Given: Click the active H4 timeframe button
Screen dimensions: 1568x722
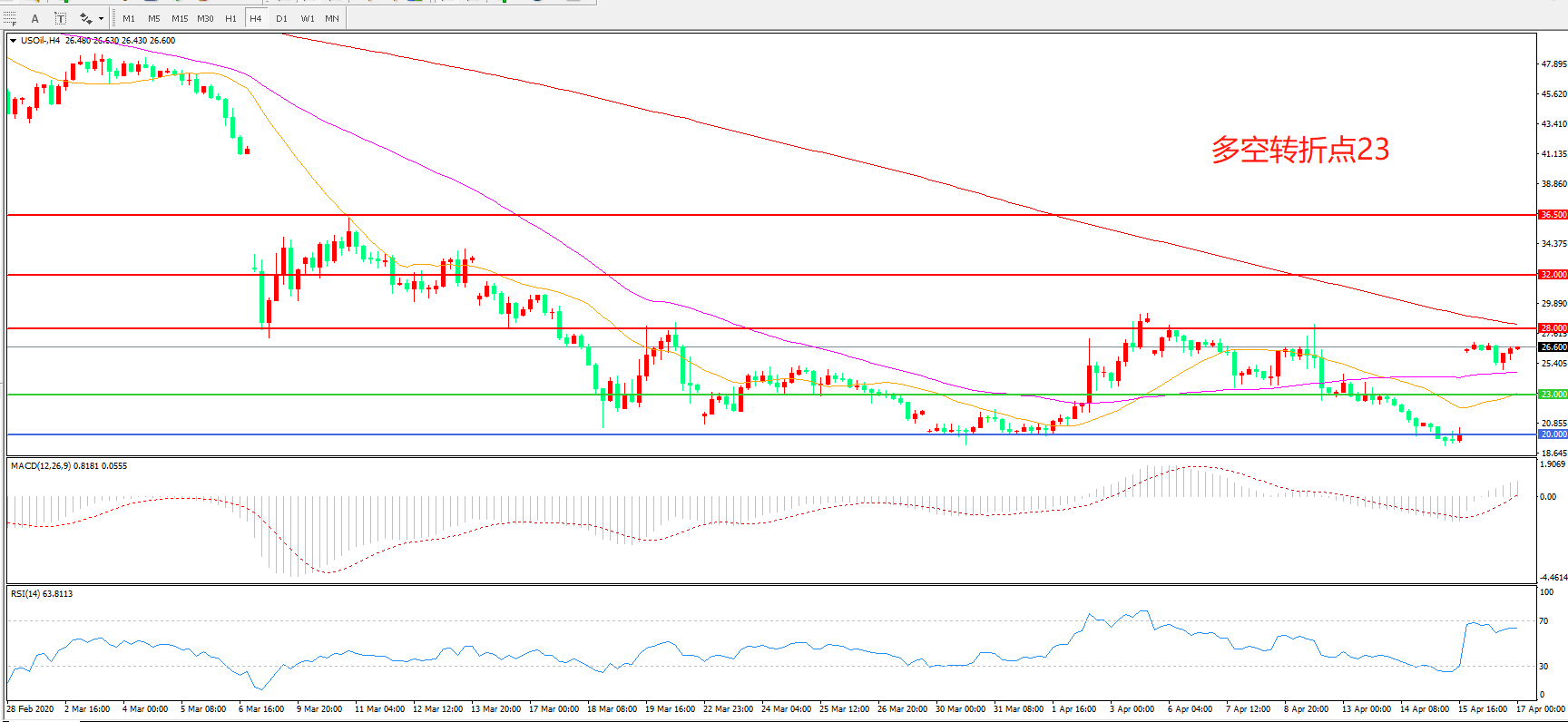Looking at the screenshot, I should (256, 18).
